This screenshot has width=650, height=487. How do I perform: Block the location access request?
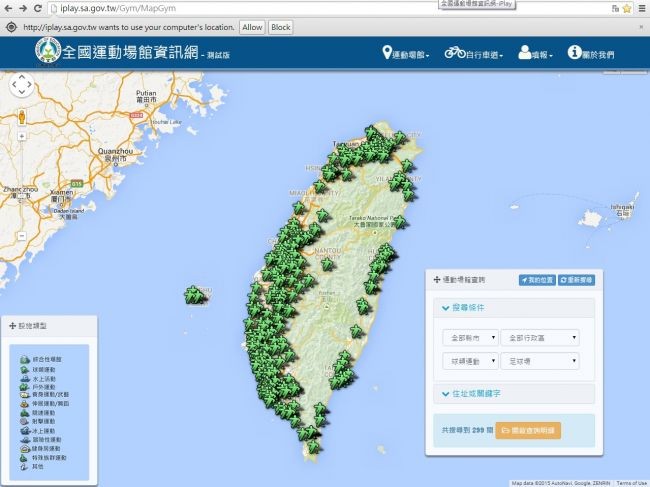tap(280, 27)
